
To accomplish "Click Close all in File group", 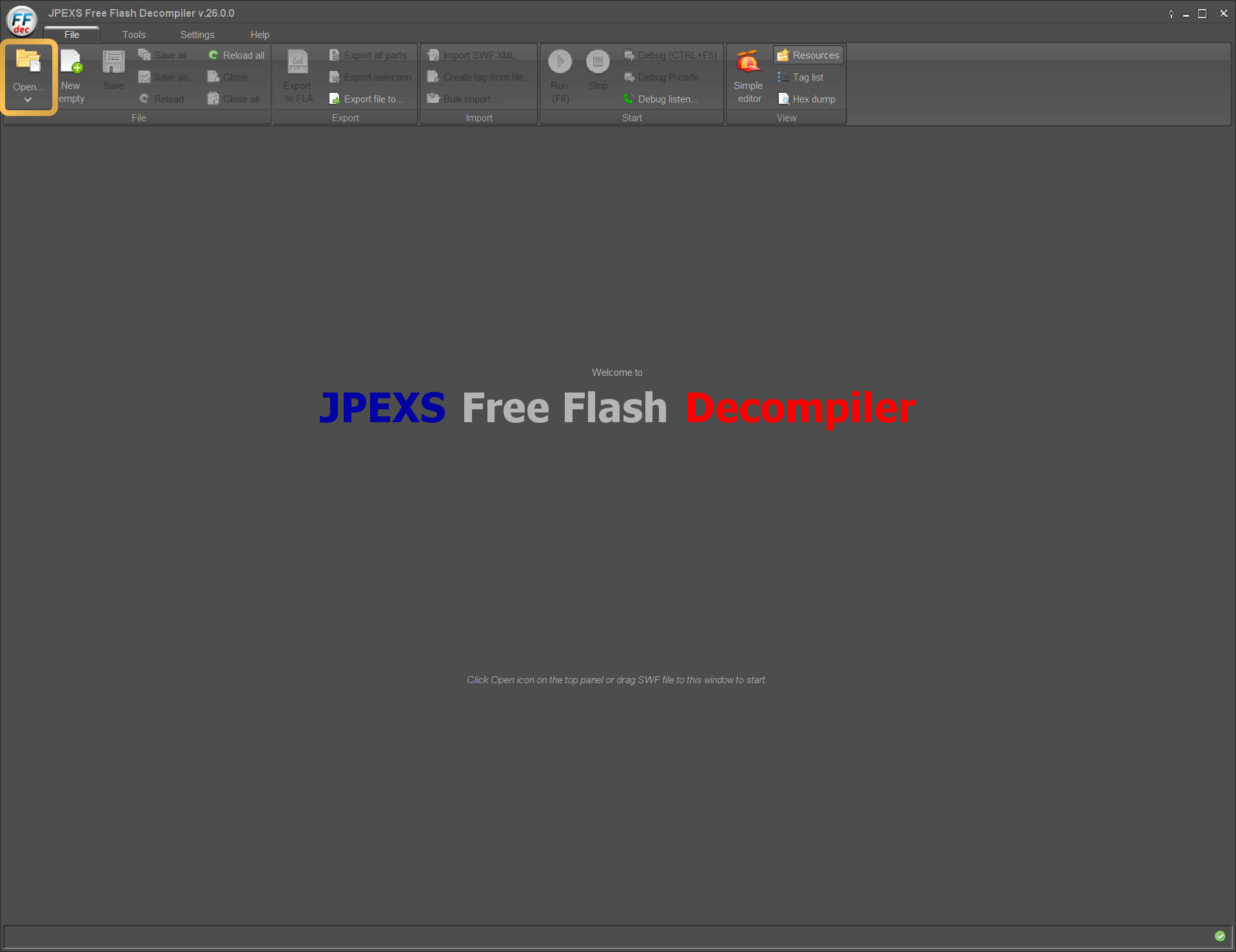I will (233, 99).
